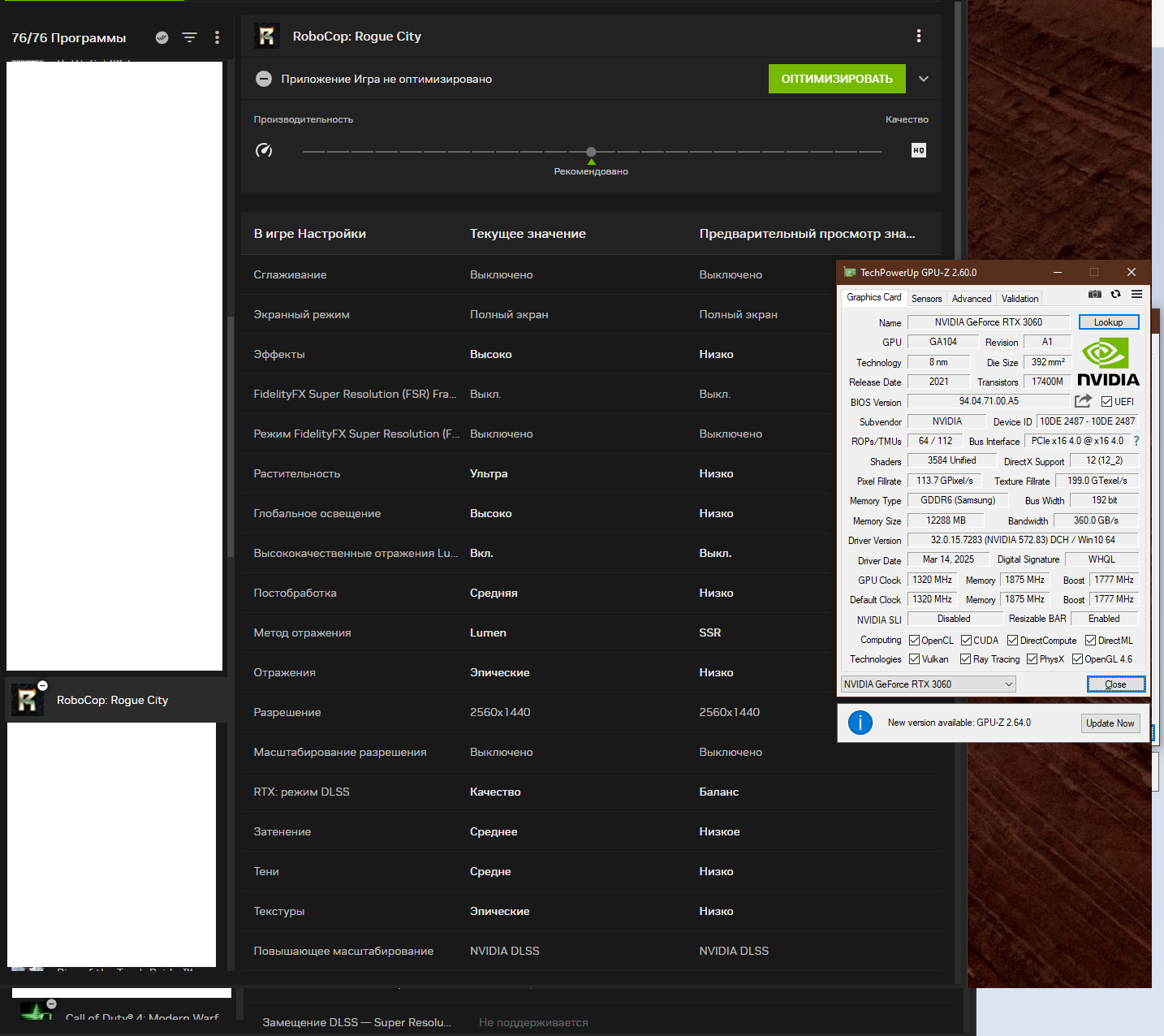Toggle the CUDA checkbox
This screenshot has height=1036, width=1164.
tap(966, 641)
